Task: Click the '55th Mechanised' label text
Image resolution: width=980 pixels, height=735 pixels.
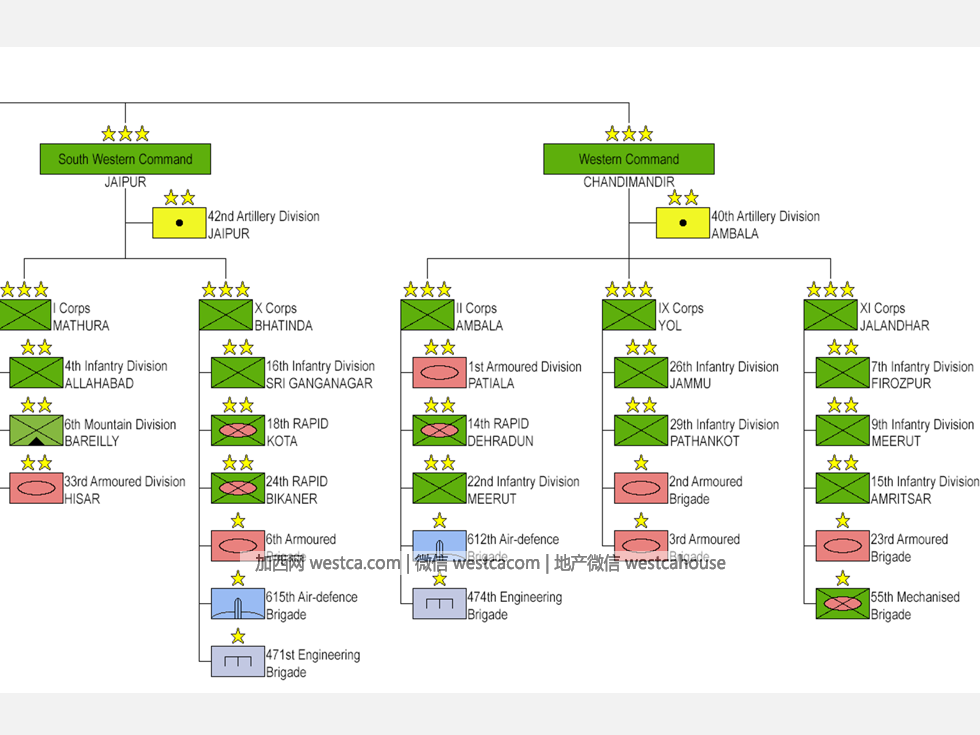Action: [915, 597]
